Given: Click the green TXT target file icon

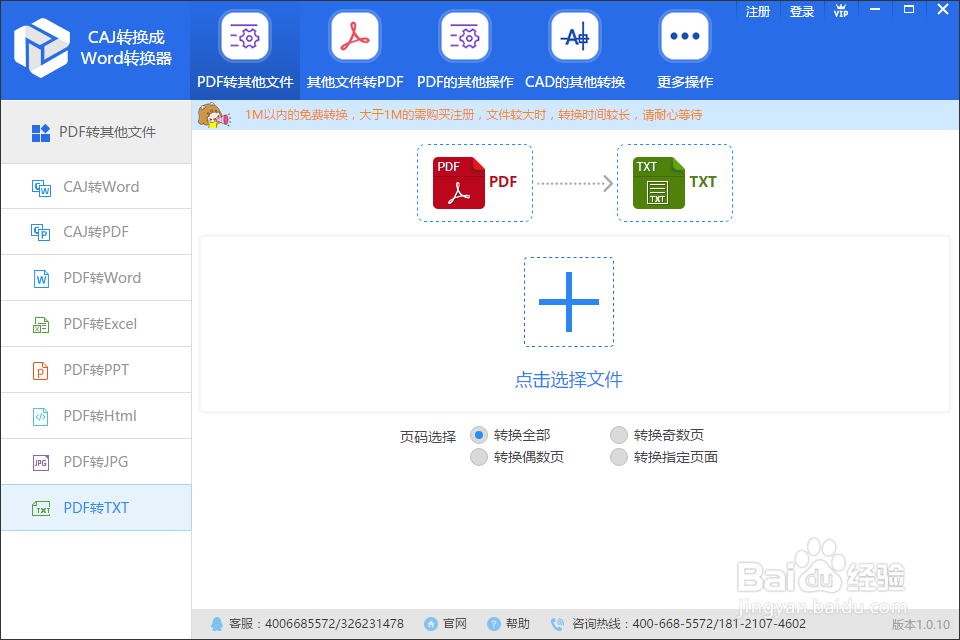Looking at the screenshot, I should (x=658, y=183).
